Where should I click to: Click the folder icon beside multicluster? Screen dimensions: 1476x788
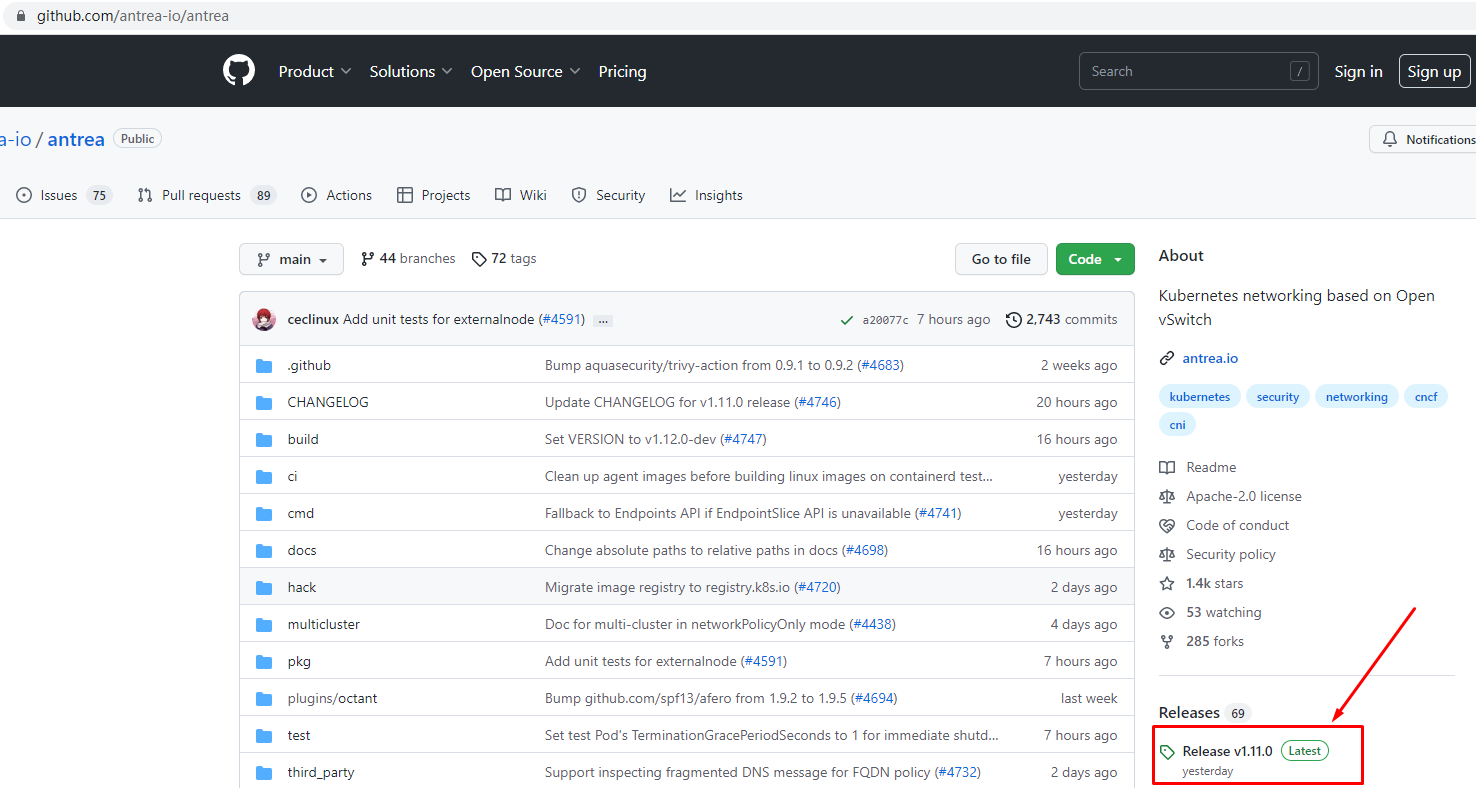[x=264, y=625]
